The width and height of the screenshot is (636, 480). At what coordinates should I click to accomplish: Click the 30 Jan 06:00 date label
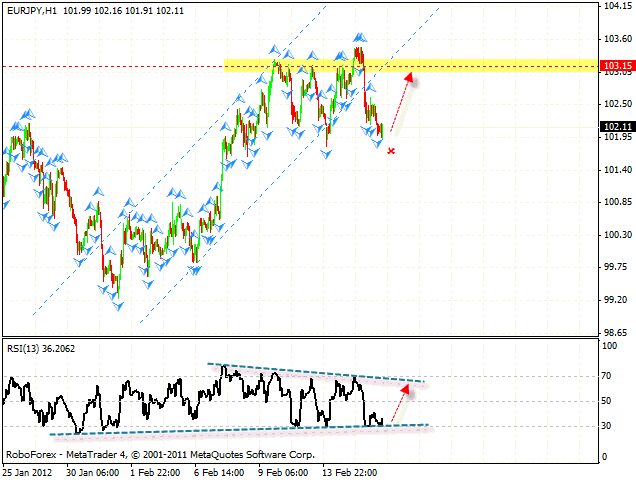click(x=92, y=473)
